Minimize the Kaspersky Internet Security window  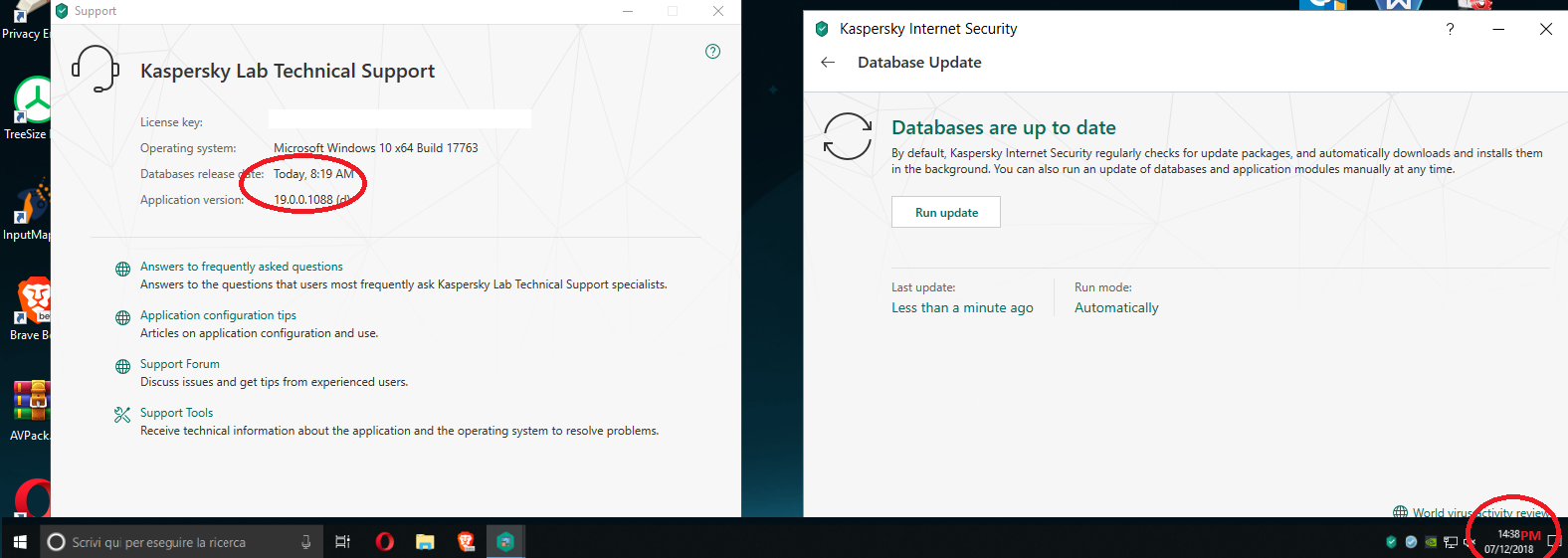[1498, 29]
